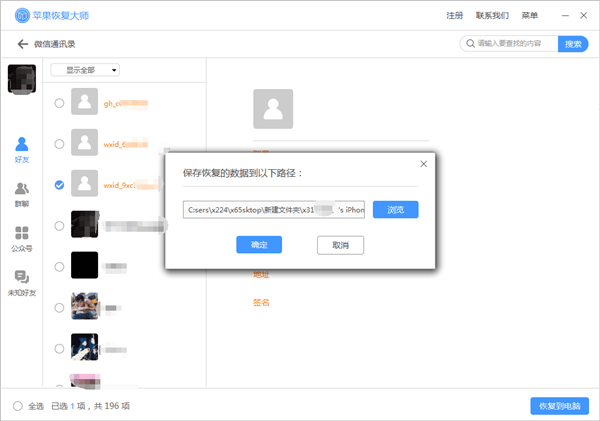Click the save path text field
Image resolution: width=600 pixels, height=421 pixels.
tap(274, 210)
